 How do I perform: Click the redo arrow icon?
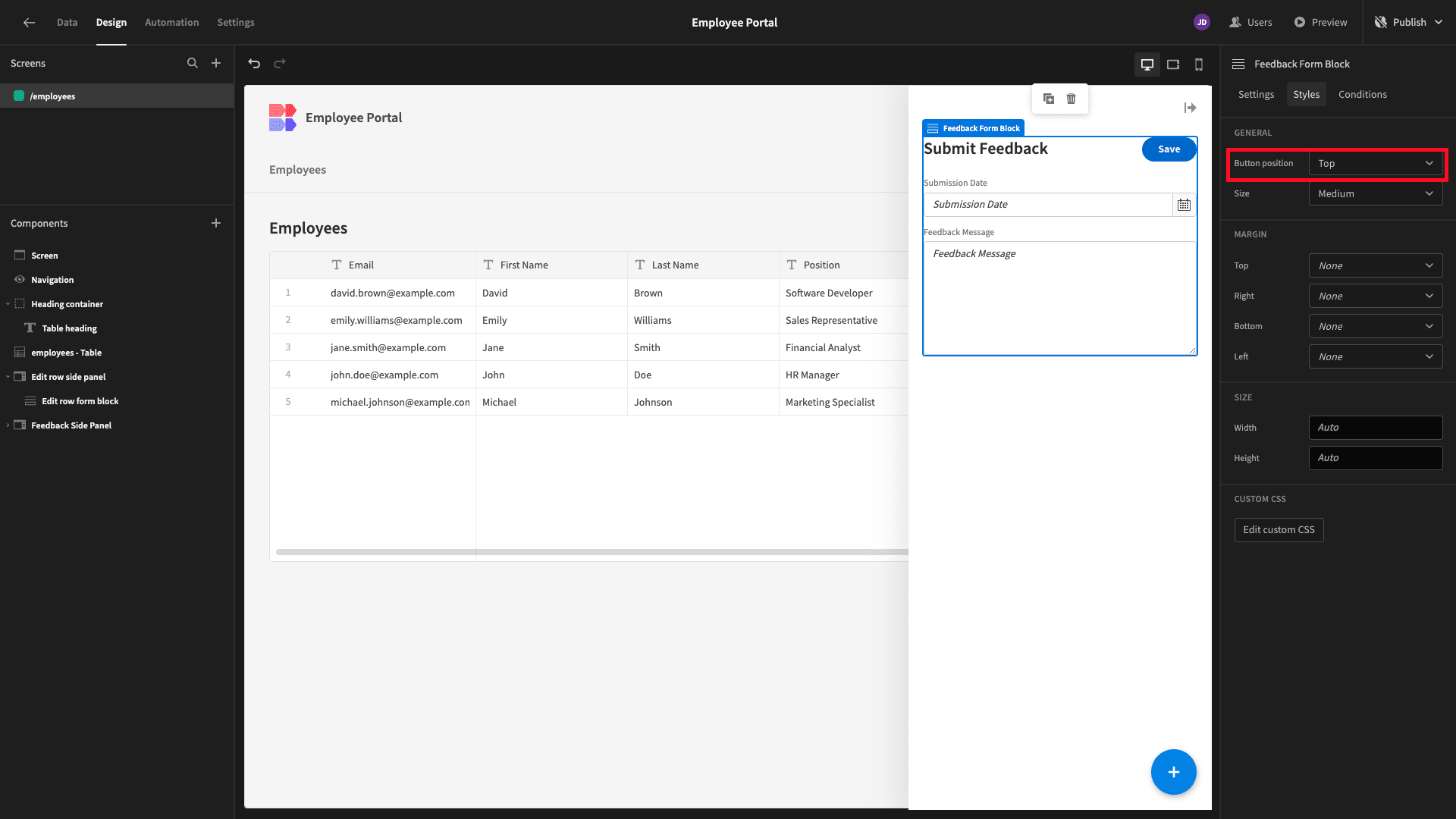pos(280,64)
